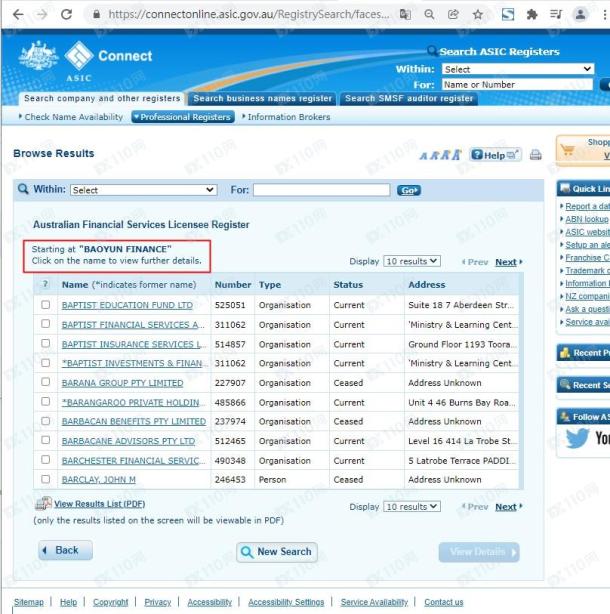This screenshot has height=614, width=610.
Task: Open the Within dropdown in Browse Results search bar
Action: [143, 190]
